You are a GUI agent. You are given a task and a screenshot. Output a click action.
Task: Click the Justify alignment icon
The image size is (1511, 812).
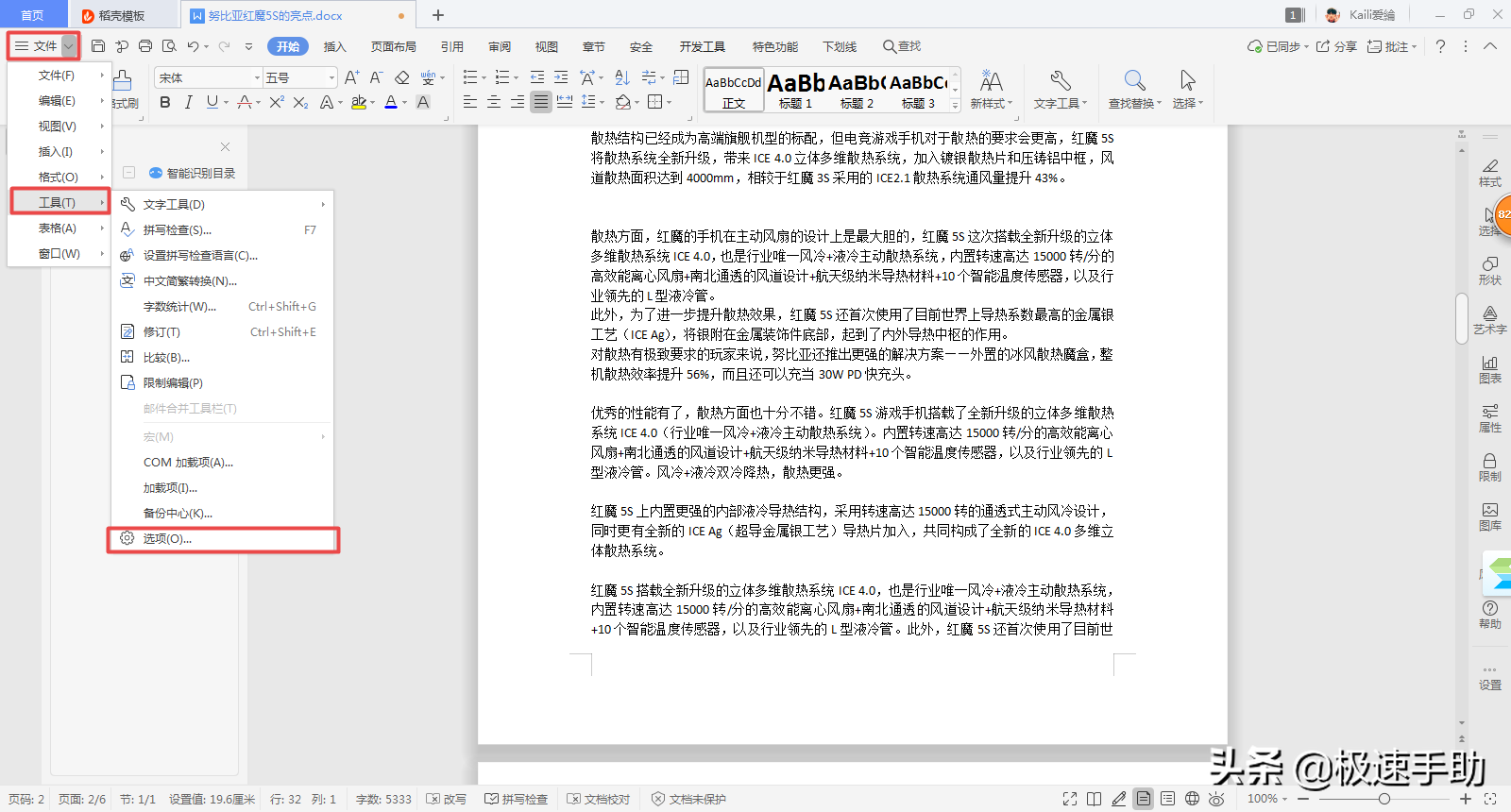[x=541, y=102]
